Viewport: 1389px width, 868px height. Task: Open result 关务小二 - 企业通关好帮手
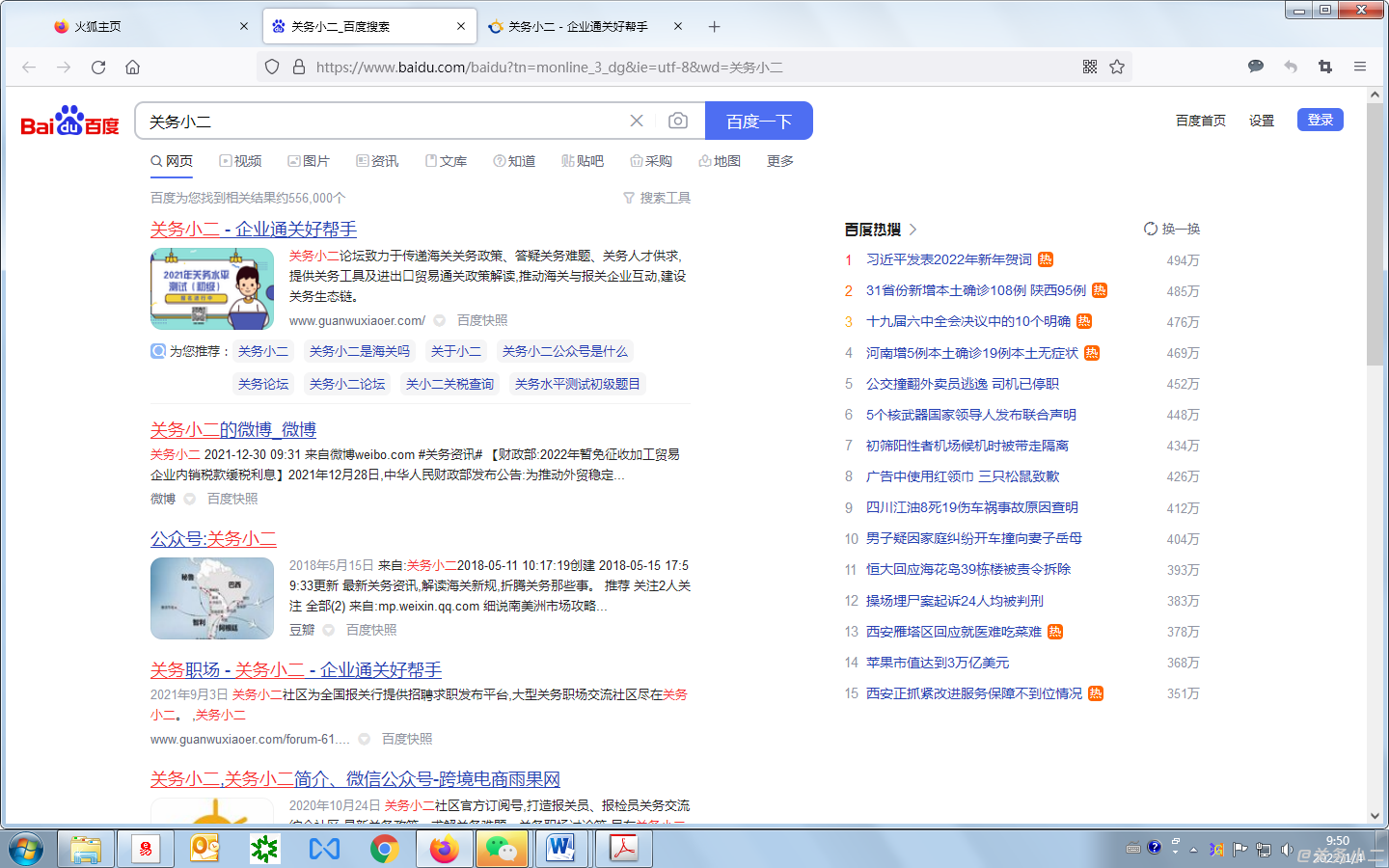[x=254, y=229]
